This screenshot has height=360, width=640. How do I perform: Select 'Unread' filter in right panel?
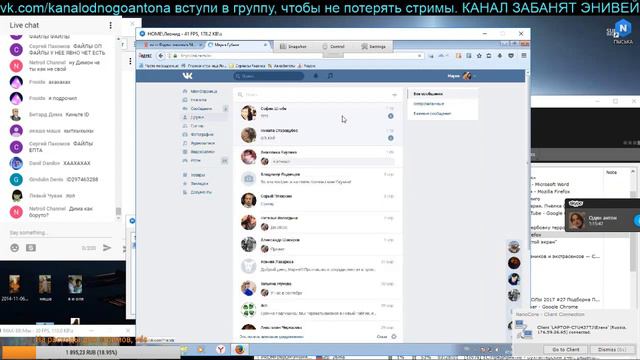click(443, 104)
